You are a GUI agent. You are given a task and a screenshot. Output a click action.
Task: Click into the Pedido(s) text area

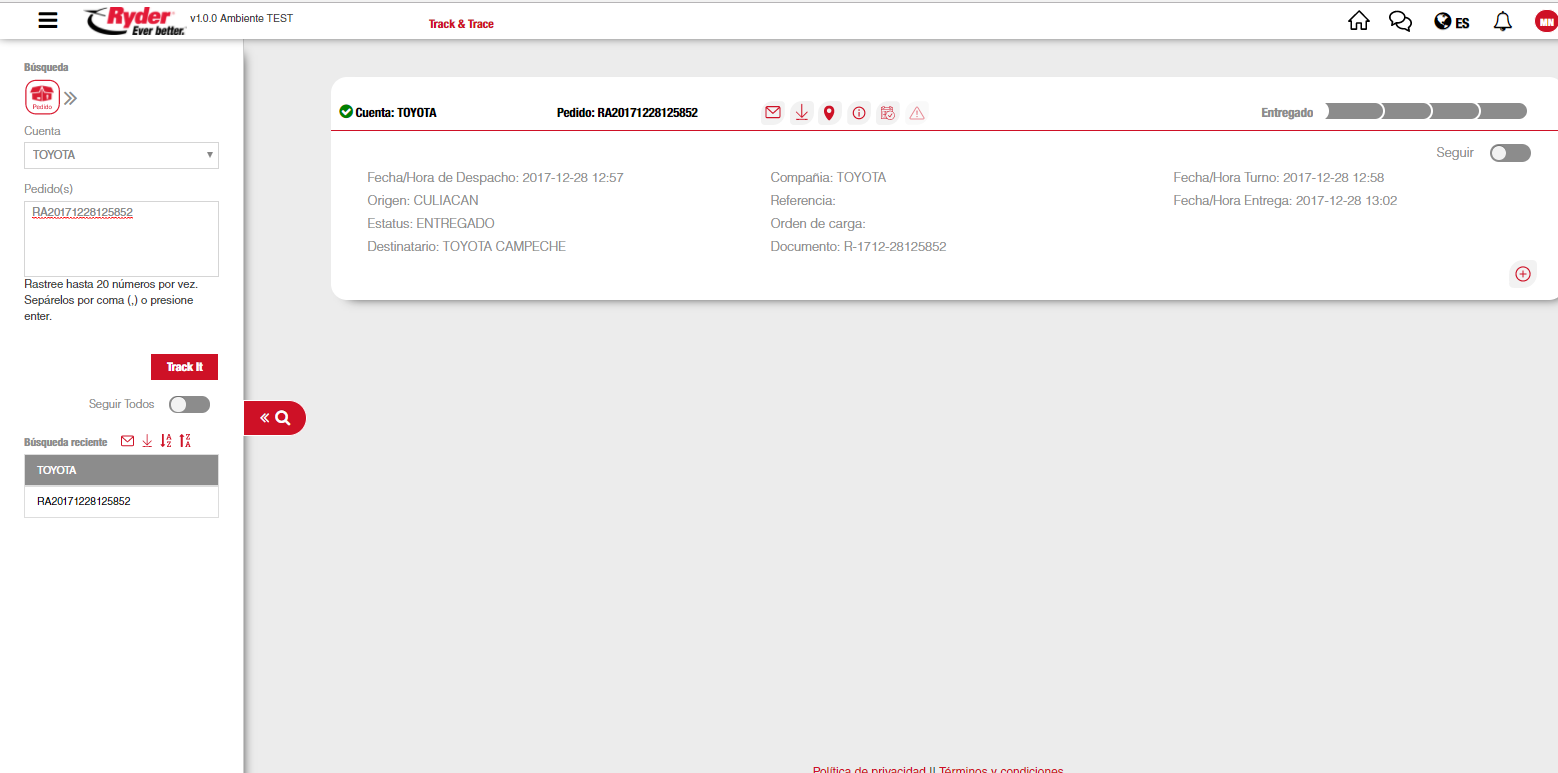pos(121,240)
